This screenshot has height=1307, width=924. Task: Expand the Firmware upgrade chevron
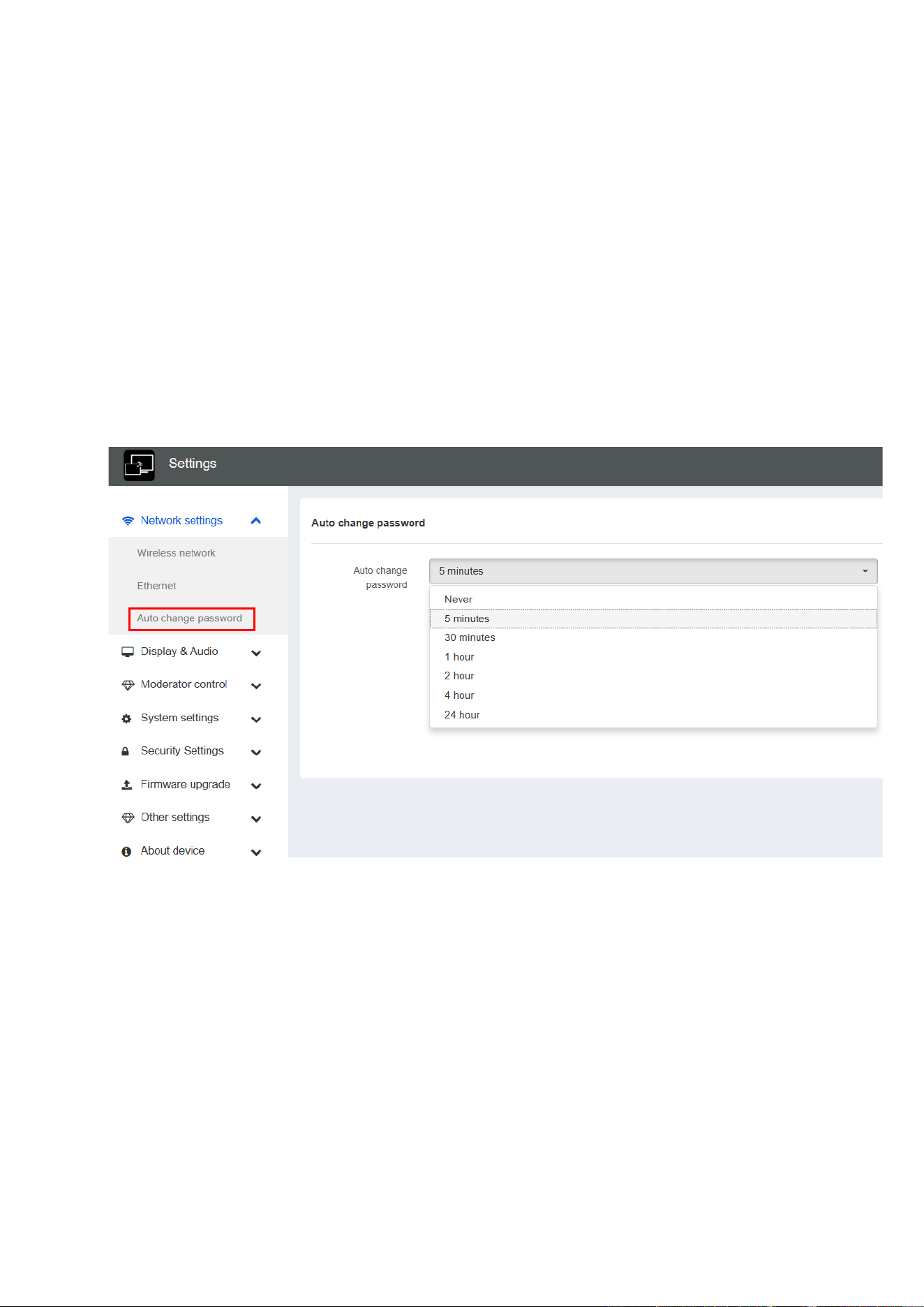256,785
